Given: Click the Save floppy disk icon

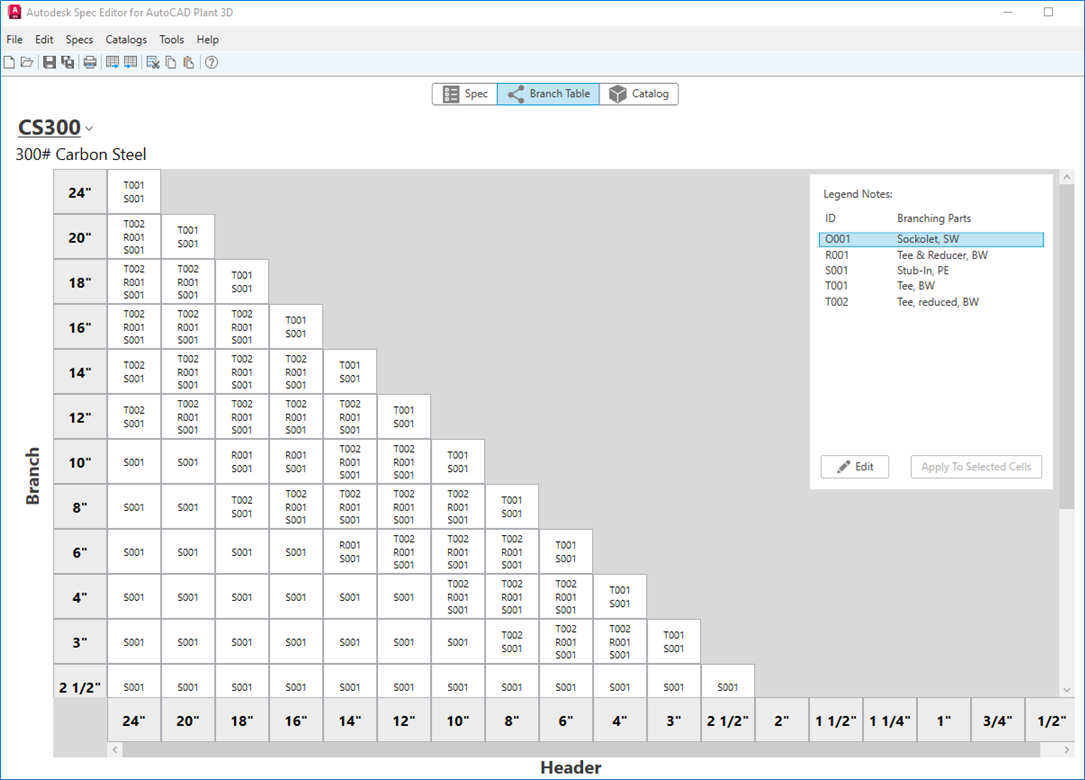Looking at the screenshot, I should pyautogui.click(x=49, y=63).
